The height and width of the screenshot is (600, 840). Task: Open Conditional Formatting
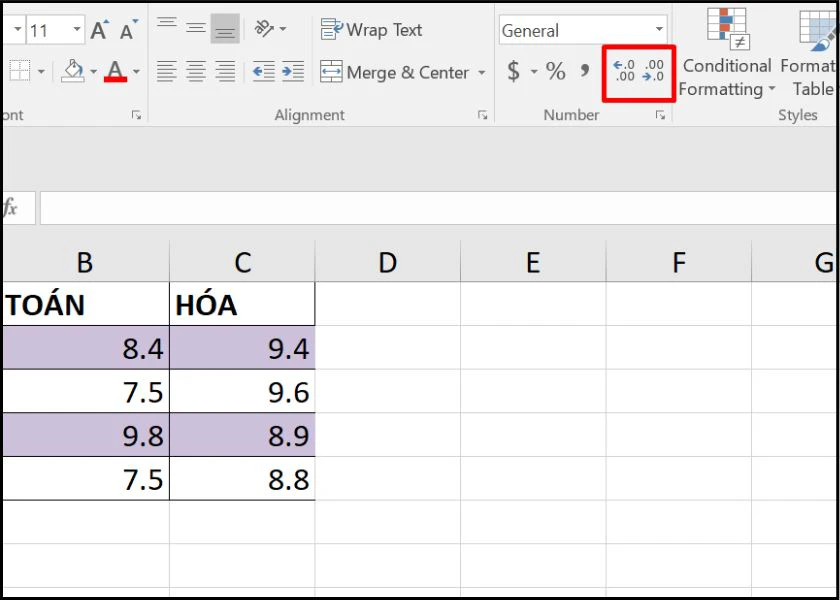[726, 52]
